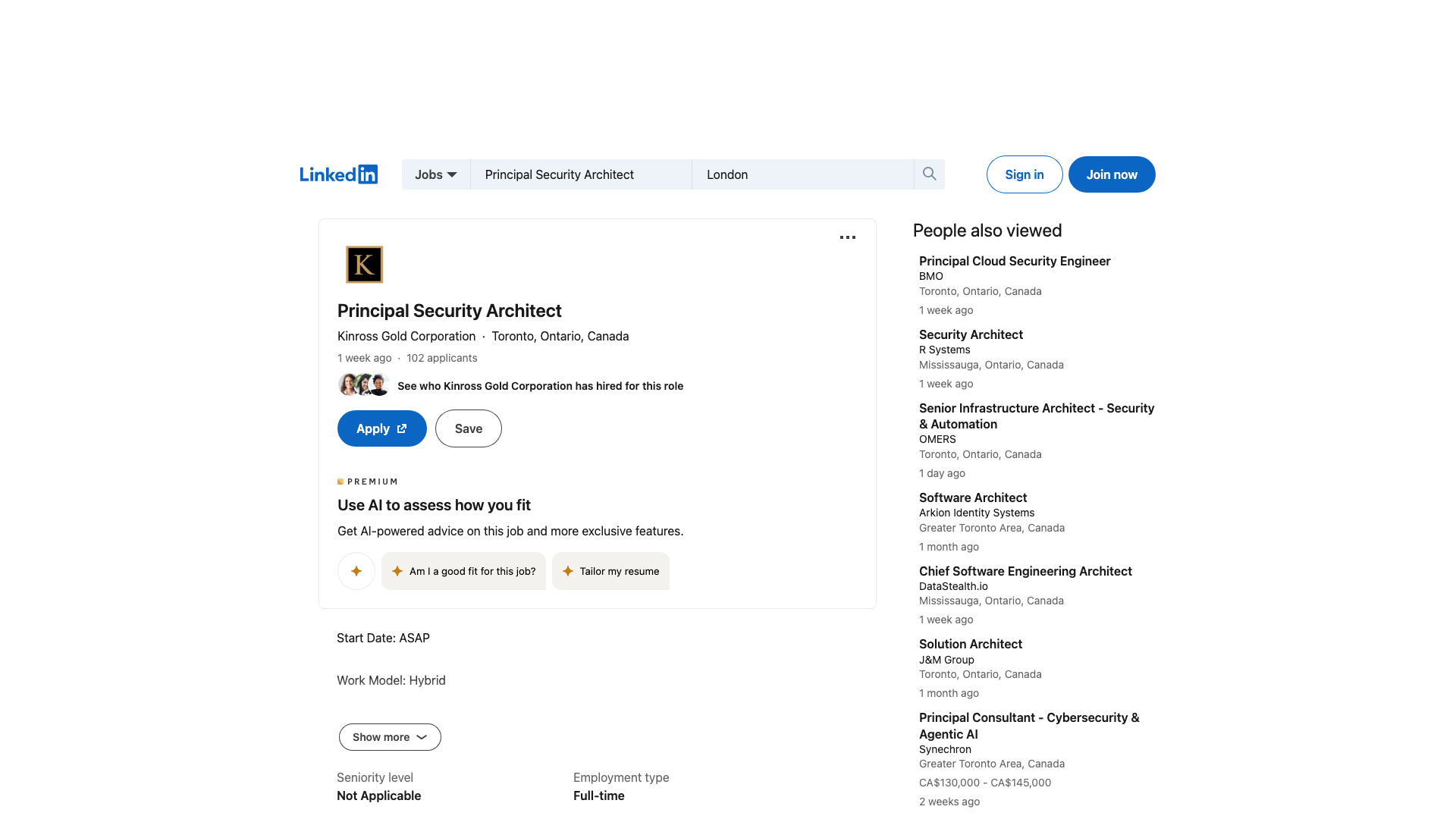Click the PREMIUM badge label

pos(368,482)
